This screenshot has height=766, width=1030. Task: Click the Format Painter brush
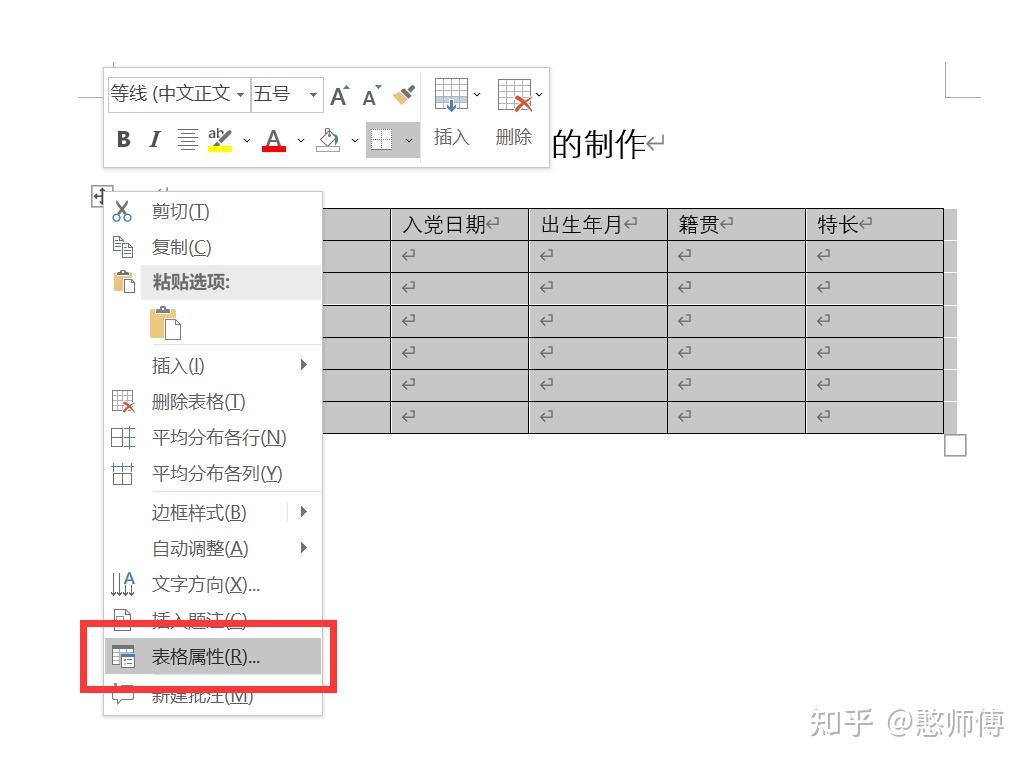click(404, 95)
